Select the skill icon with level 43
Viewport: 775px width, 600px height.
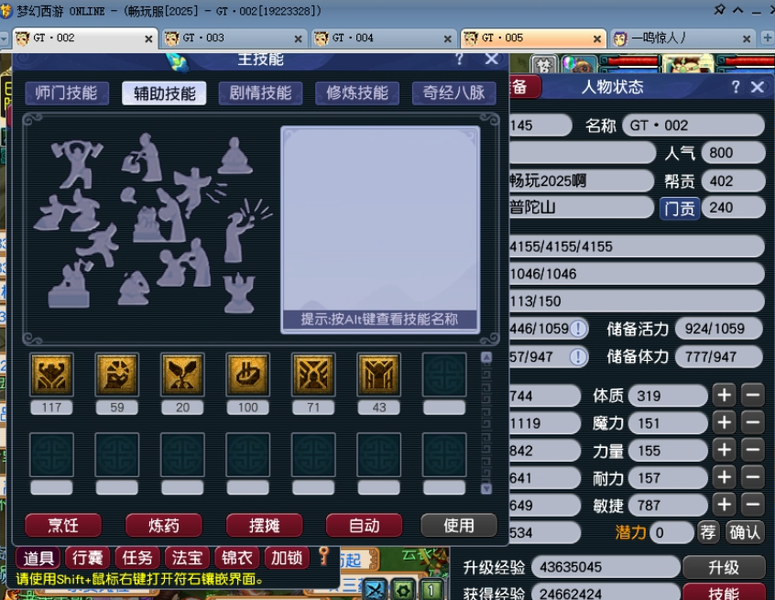[379, 375]
